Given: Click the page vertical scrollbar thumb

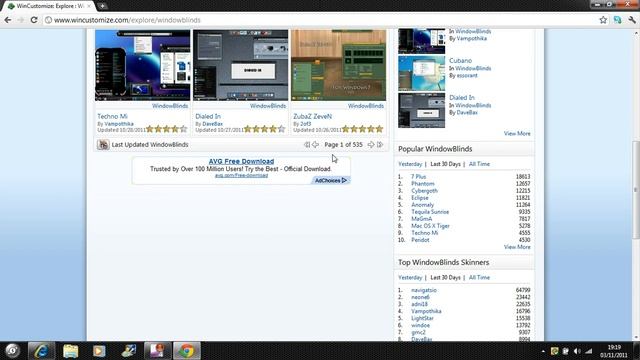Looking at the screenshot, I should click(636, 190).
